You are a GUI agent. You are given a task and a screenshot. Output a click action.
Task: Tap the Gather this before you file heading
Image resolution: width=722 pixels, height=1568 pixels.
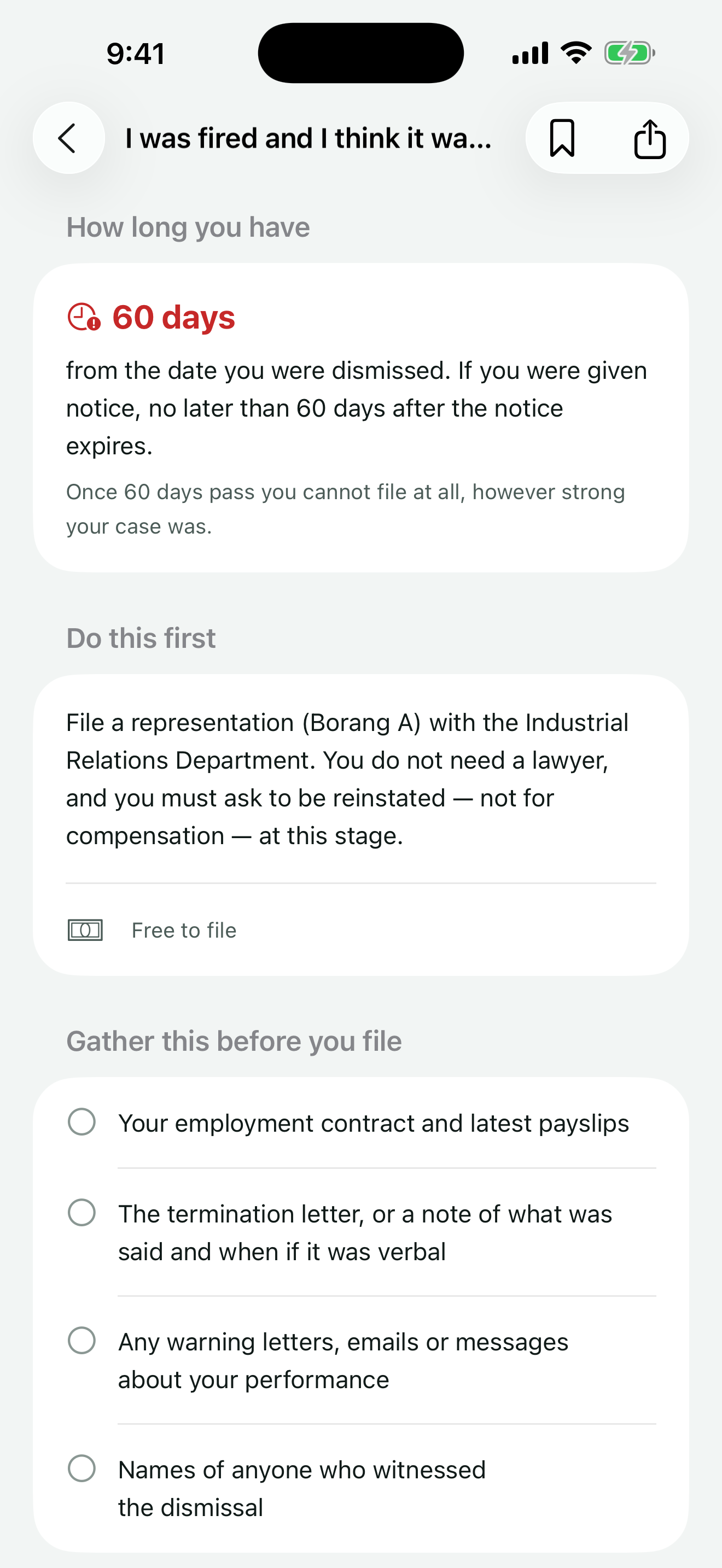[234, 1042]
